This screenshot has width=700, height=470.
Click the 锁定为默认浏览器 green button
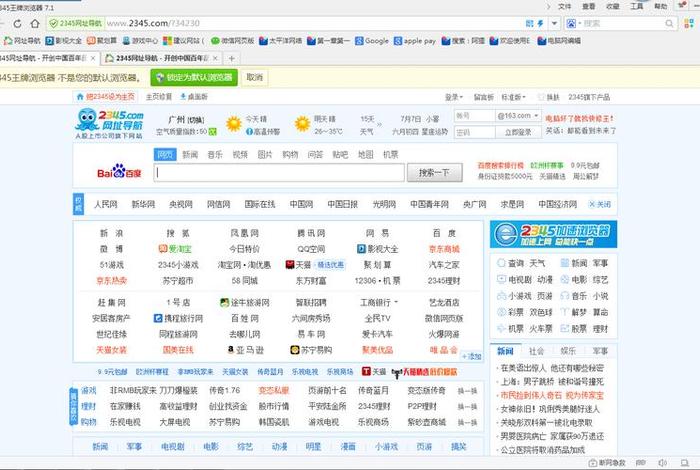pos(194,77)
